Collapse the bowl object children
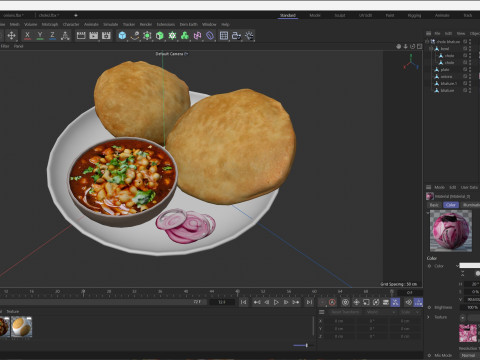Screen dimensions: 480x360 pyautogui.click(x=431, y=49)
